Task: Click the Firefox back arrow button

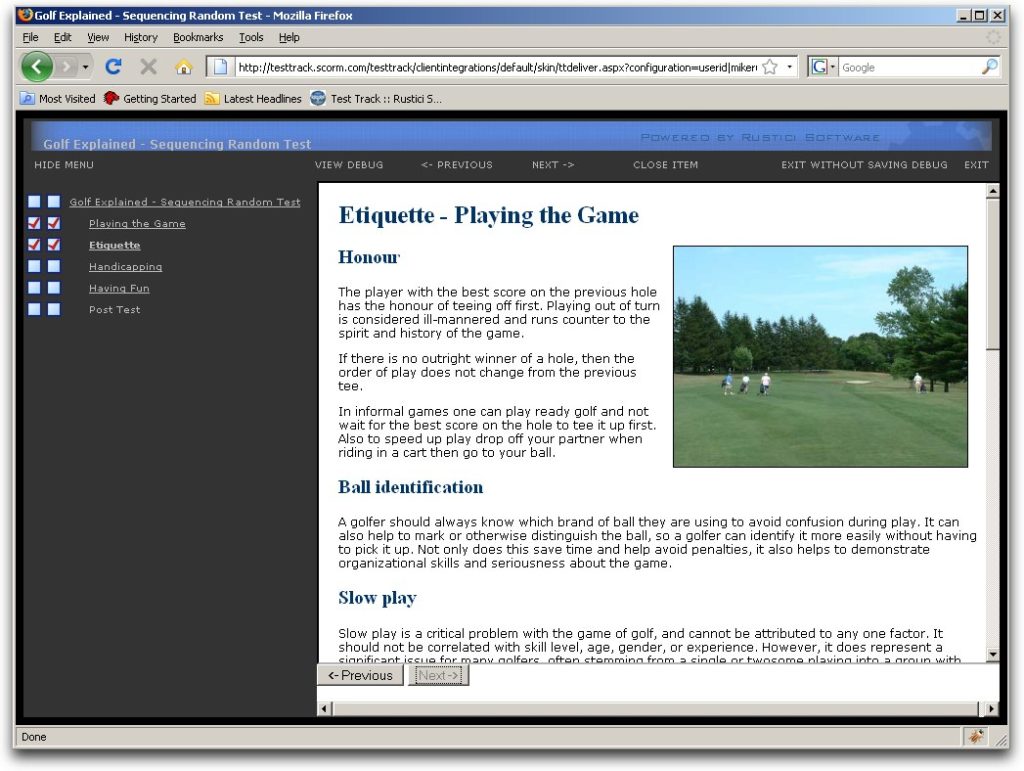Action: pyautogui.click(x=37, y=67)
